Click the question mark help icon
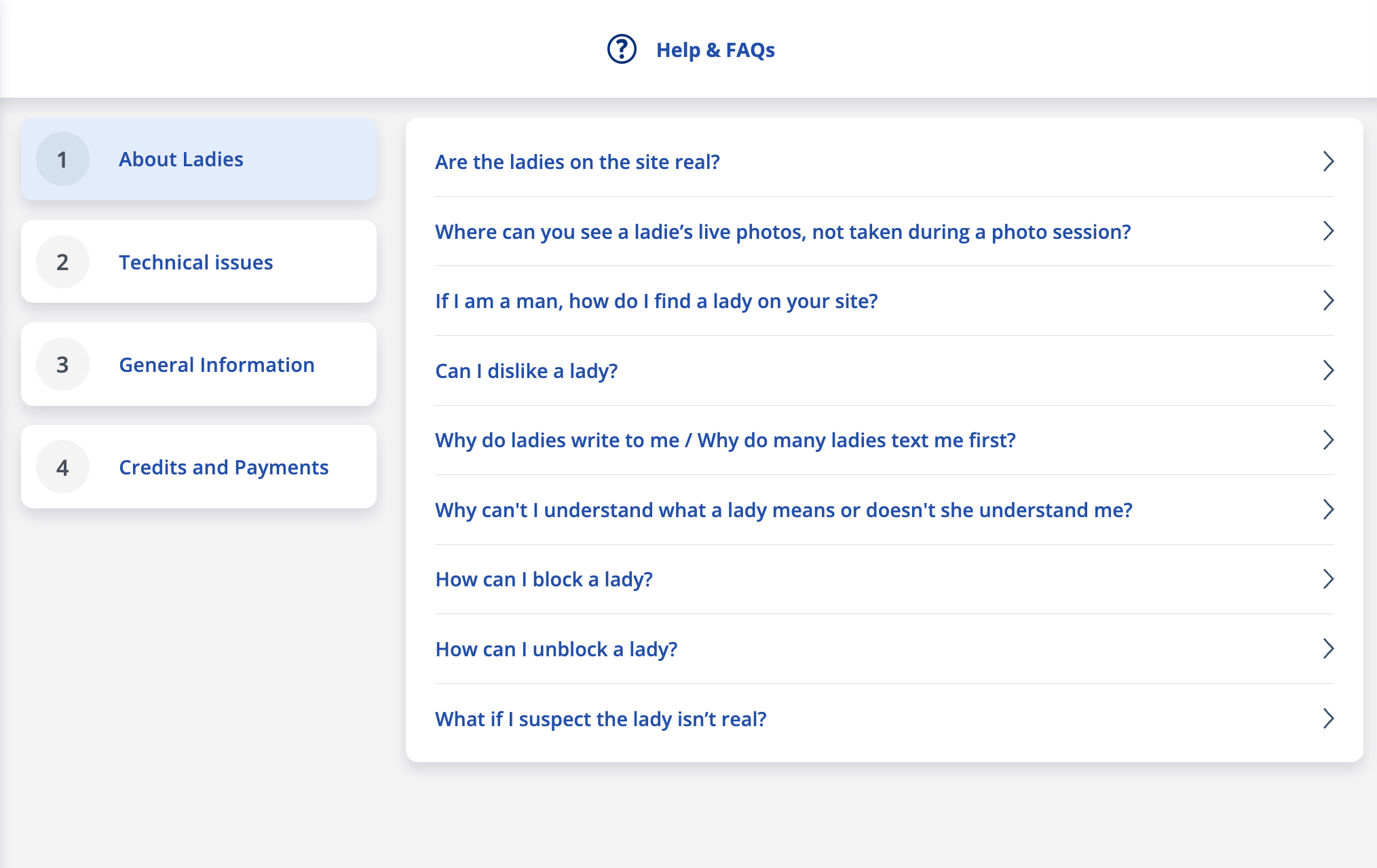Viewport: 1377px width, 868px height. (x=621, y=50)
